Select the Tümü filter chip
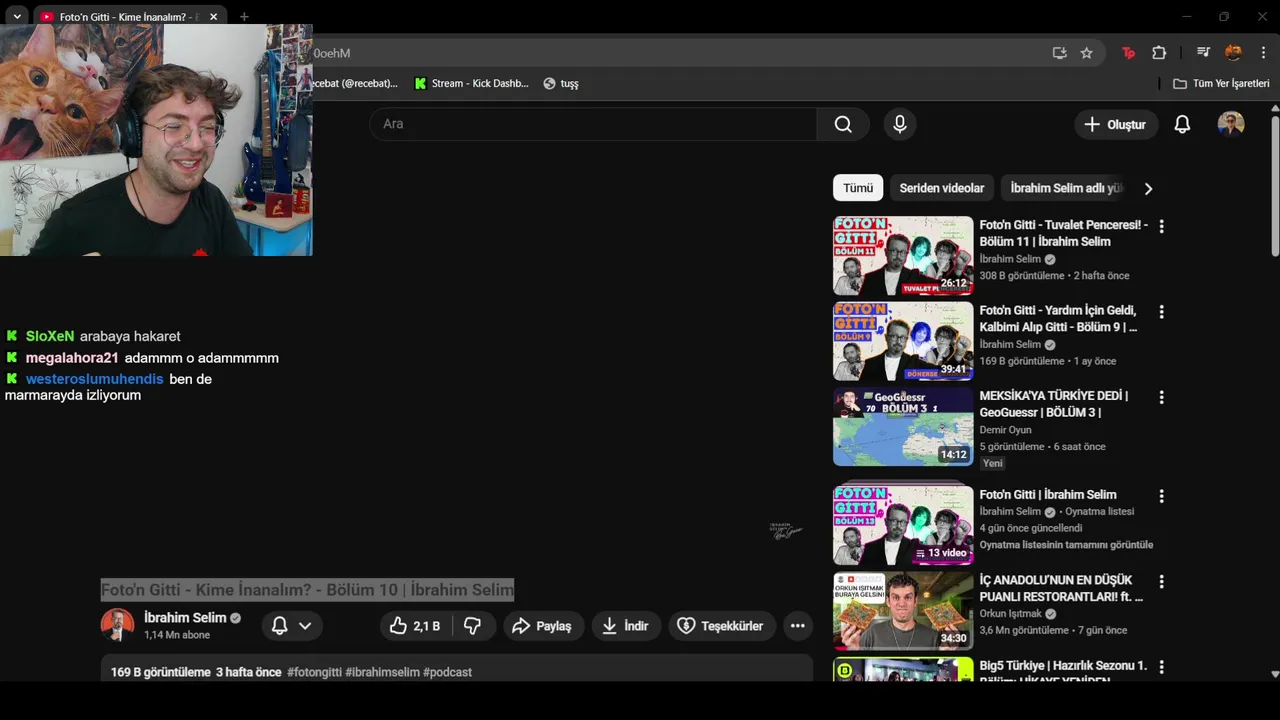Screen dimensions: 1280x720 coord(857,188)
